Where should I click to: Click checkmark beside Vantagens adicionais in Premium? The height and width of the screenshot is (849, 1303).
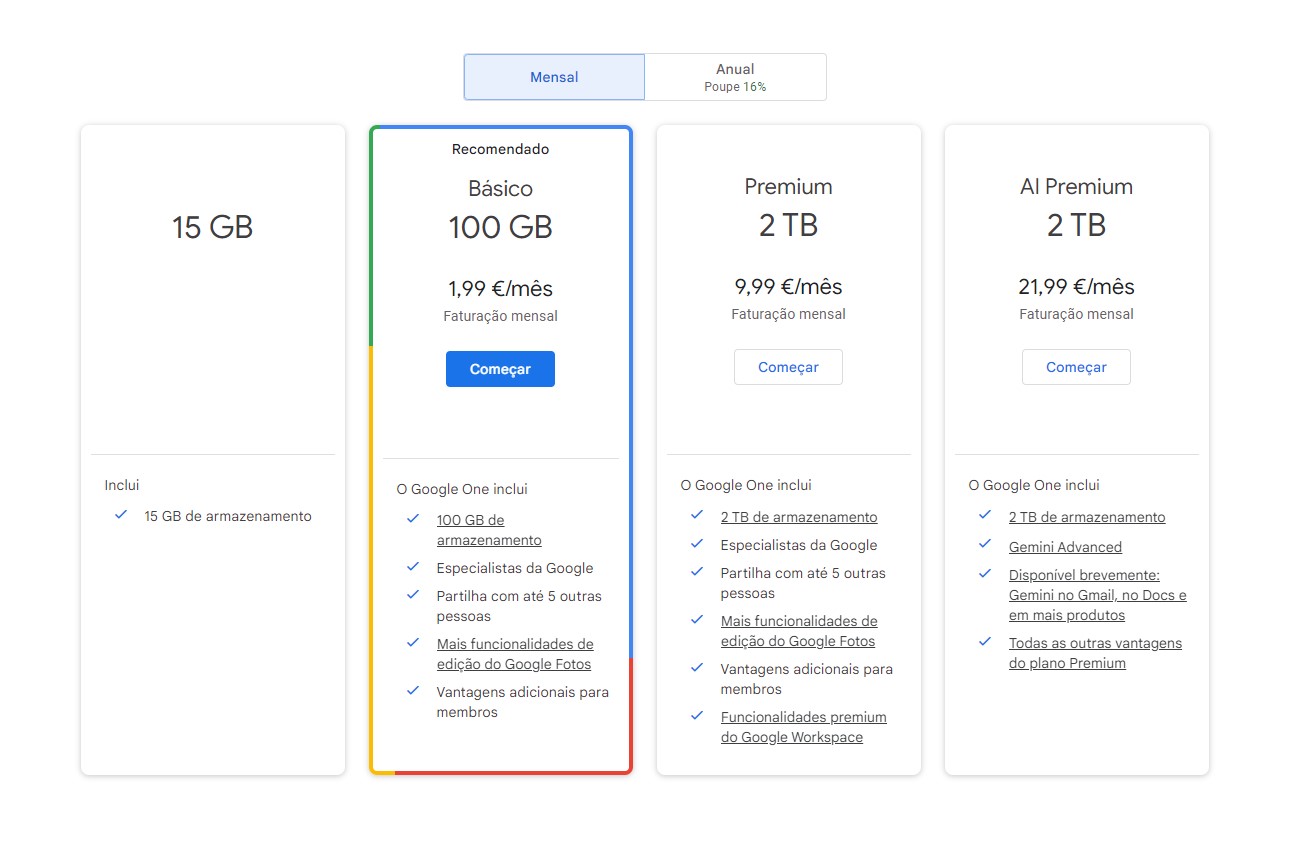coord(697,667)
